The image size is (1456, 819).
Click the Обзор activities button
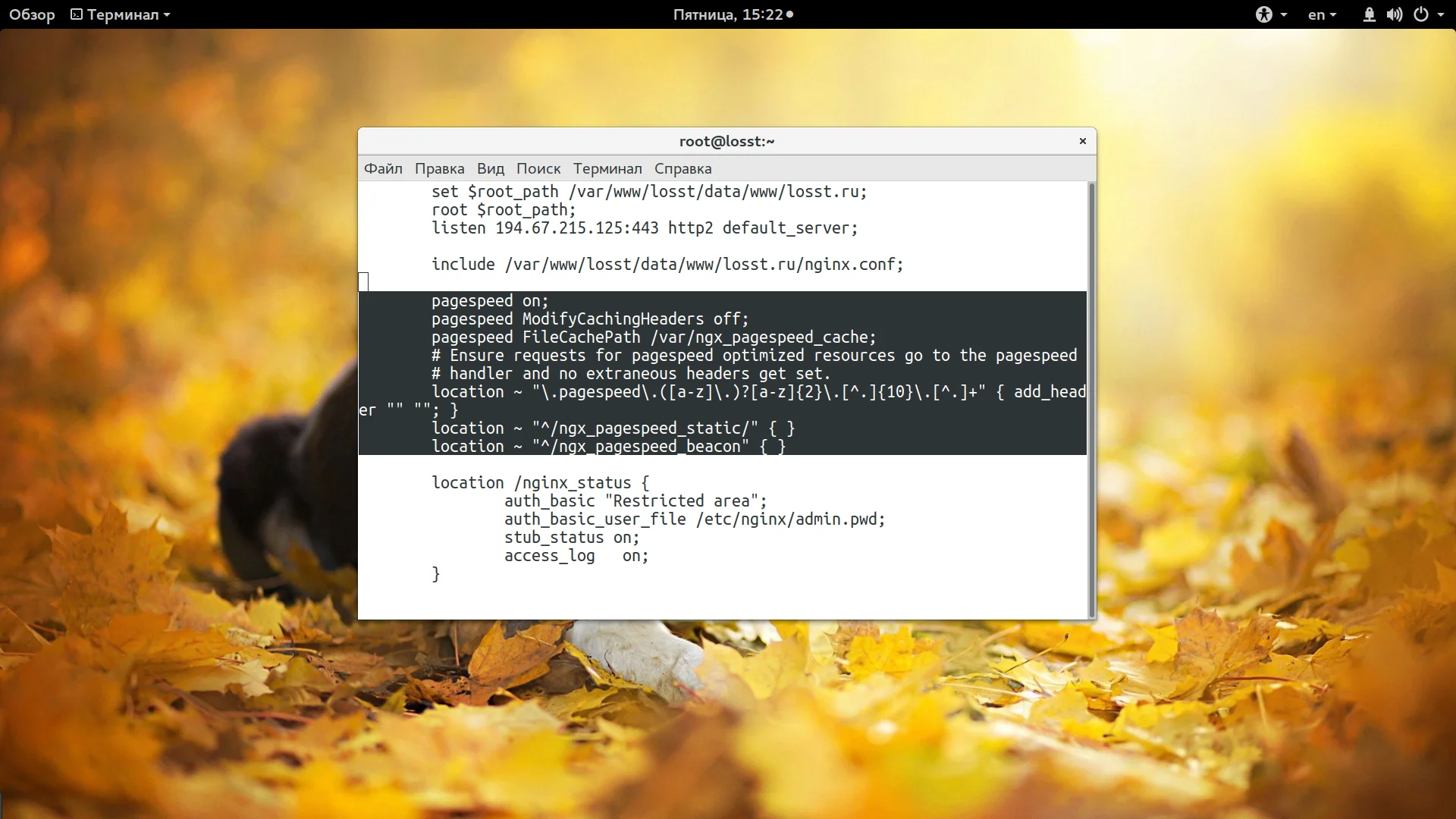pos(32,14)
